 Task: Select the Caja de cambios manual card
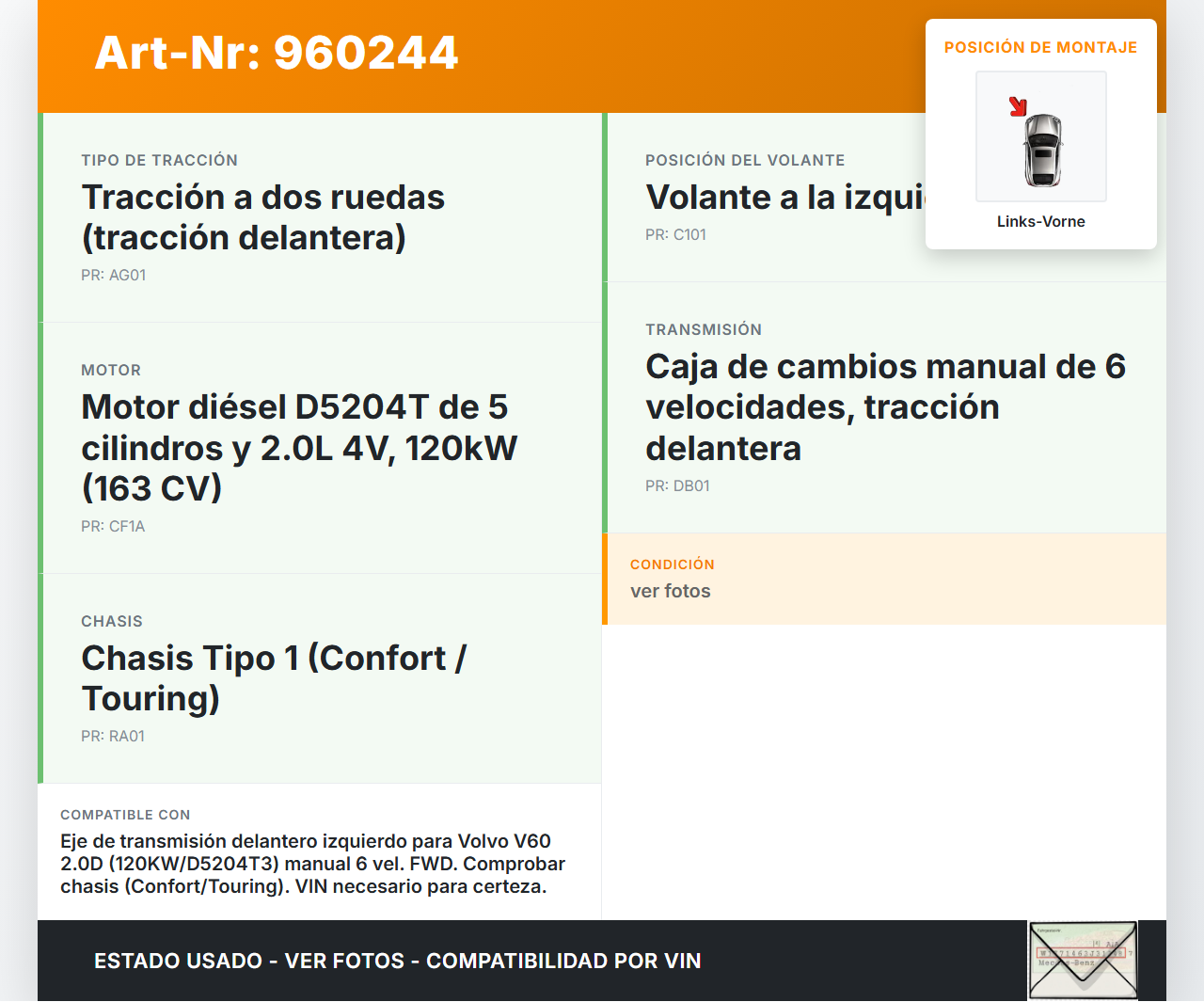(x=884, y=406)
